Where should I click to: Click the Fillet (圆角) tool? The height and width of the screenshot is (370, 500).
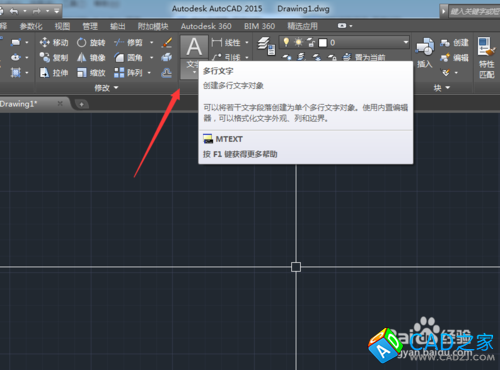pos(128,58)
